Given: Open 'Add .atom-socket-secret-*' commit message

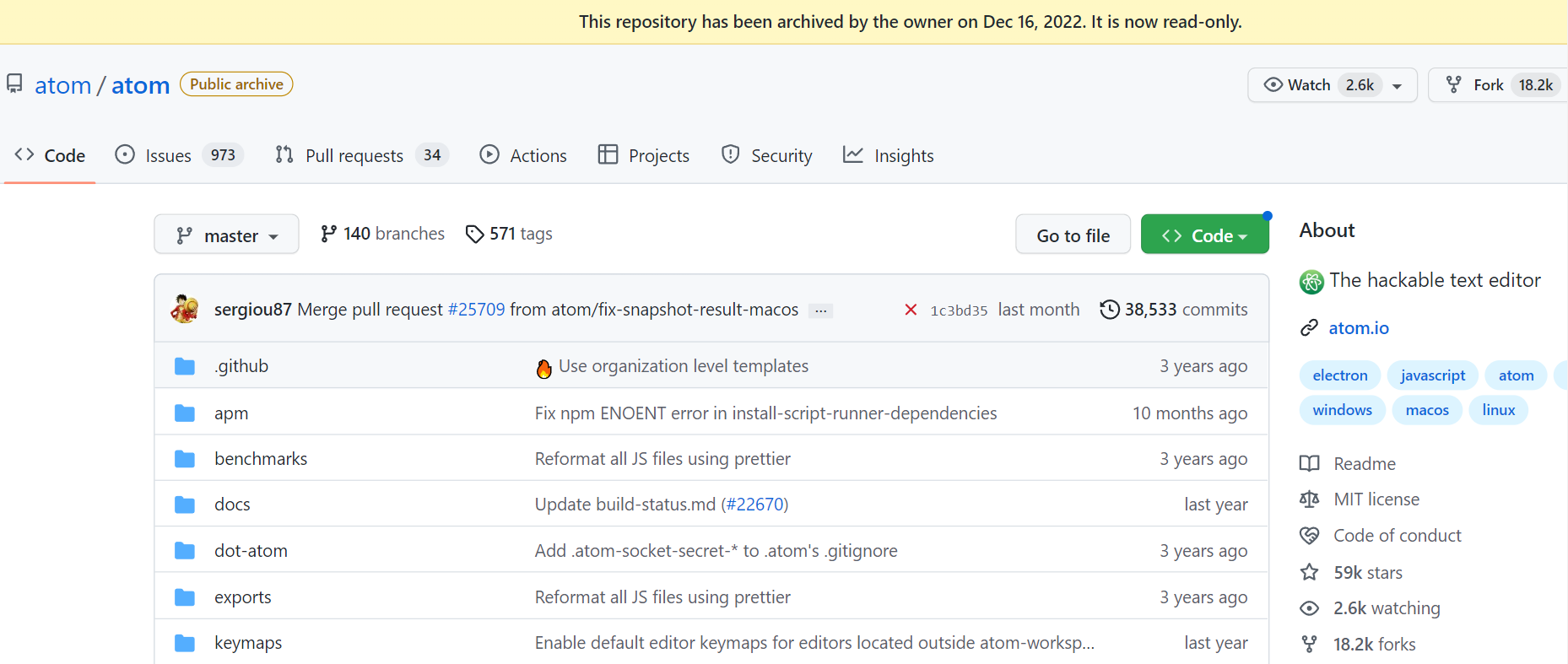Looking at the screenshot, I should pyautogui.click(x=716, y=551).
